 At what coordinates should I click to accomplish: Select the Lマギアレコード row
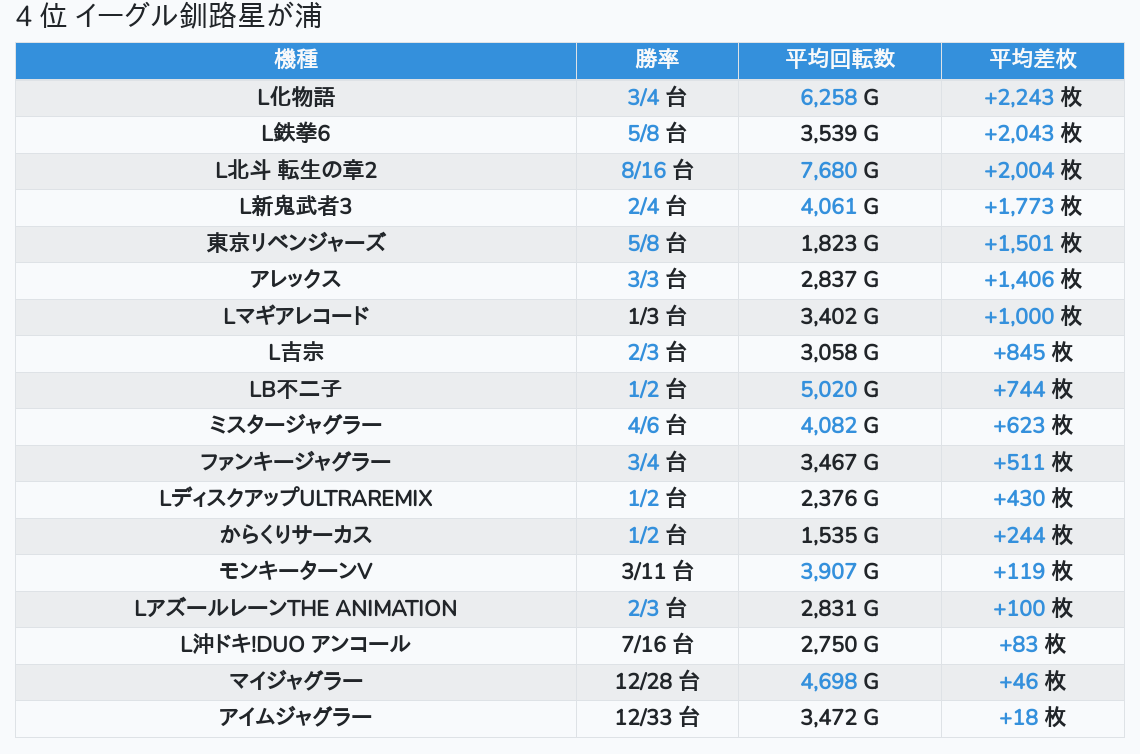click(x=295, y=316)
